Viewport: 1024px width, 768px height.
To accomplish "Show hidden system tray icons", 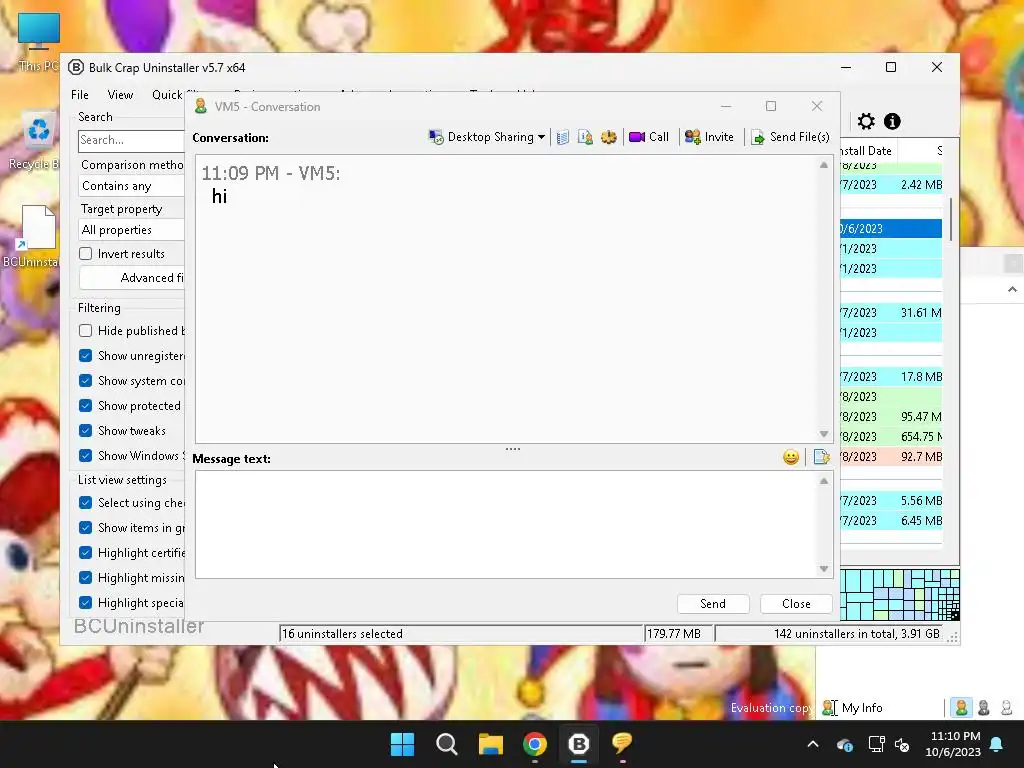I will 813,744.
